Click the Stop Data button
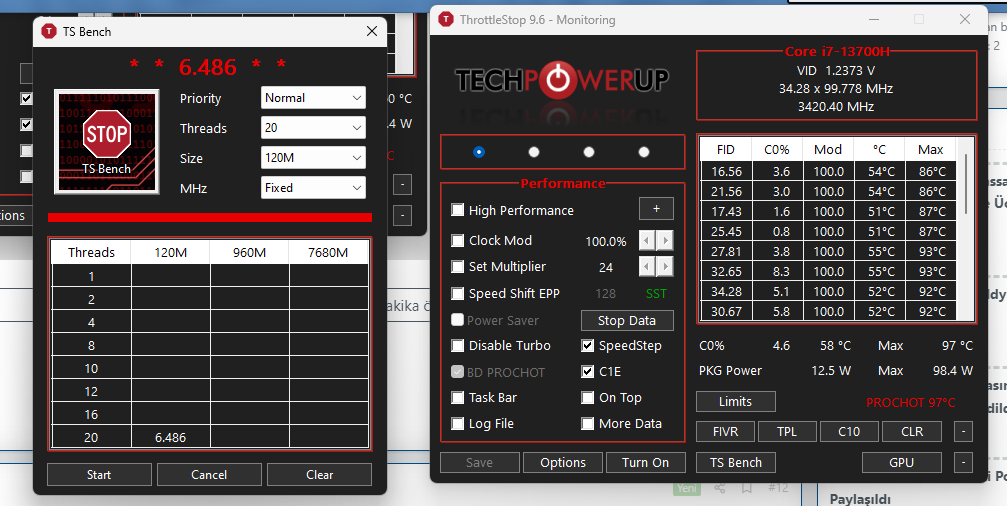 [x=627, y=320]
